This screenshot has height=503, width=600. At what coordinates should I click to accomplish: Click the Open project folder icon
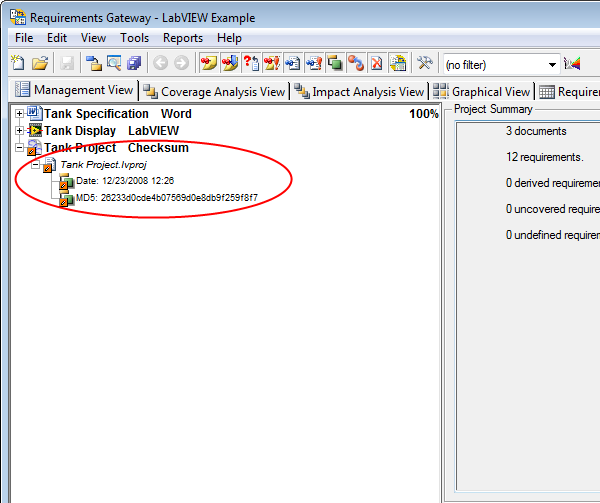39,63
